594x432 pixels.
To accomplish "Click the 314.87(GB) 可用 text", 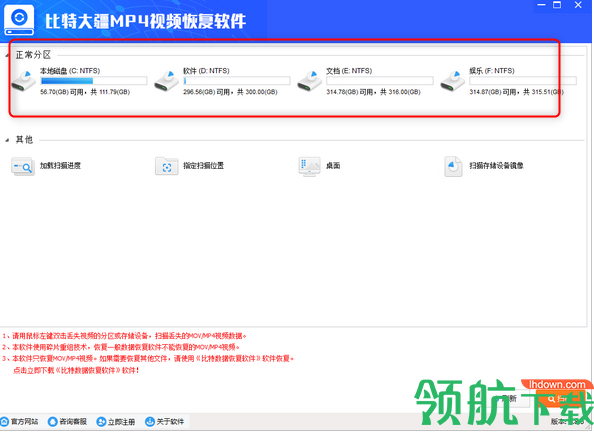I will point(493,92).
